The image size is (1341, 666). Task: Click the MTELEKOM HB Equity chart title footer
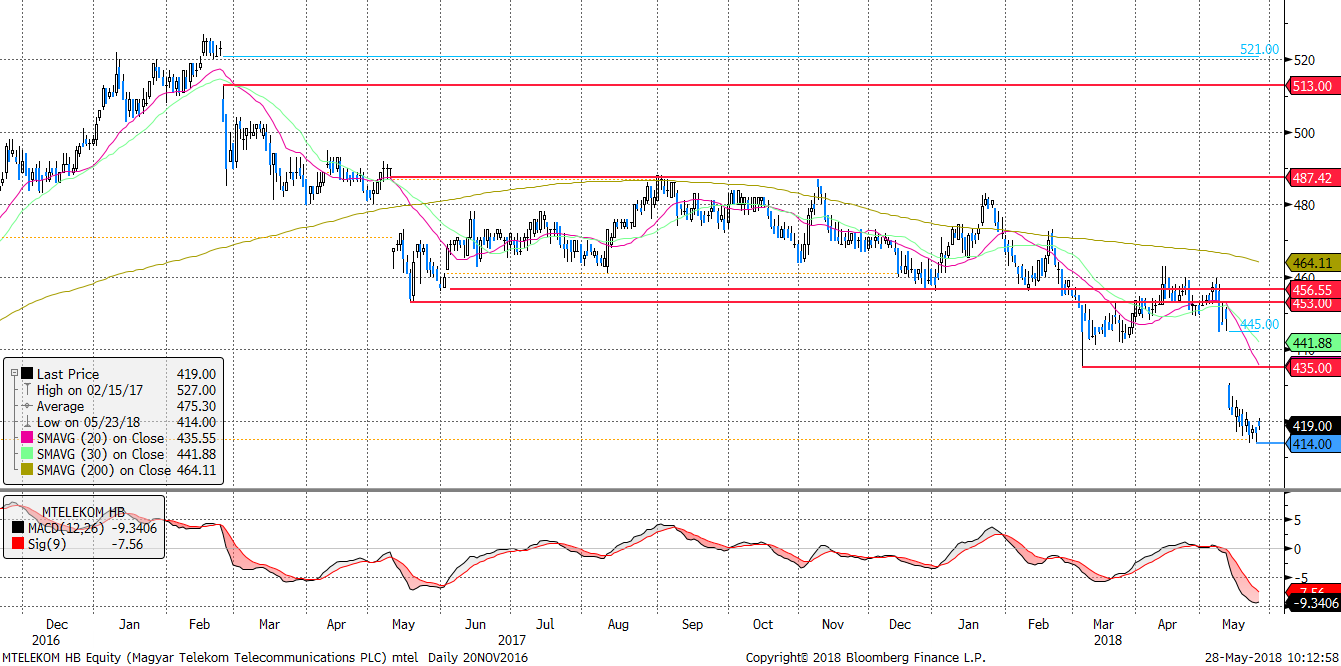pos(265,657)
